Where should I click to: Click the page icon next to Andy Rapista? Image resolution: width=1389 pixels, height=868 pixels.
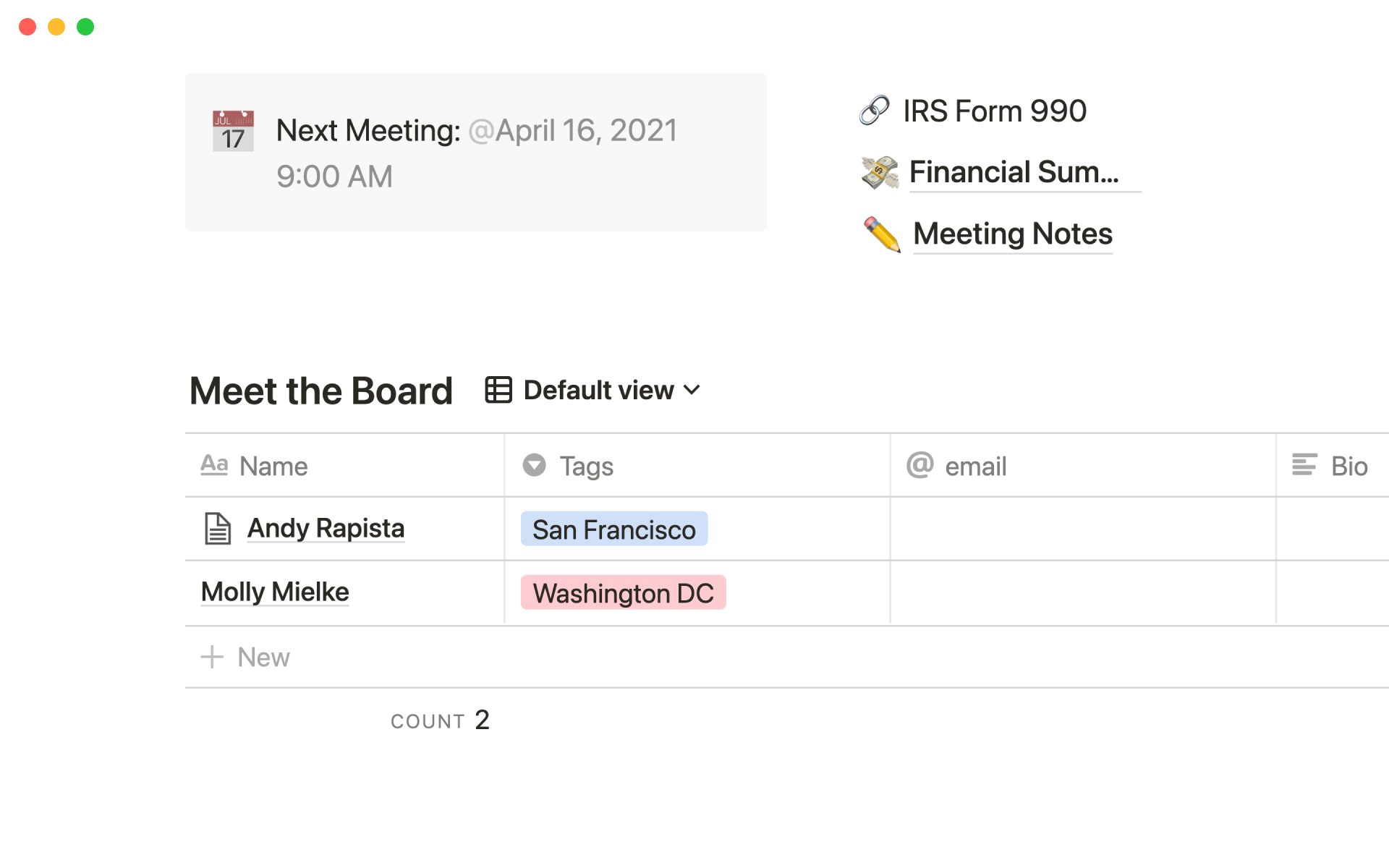[x=217, y=529]
